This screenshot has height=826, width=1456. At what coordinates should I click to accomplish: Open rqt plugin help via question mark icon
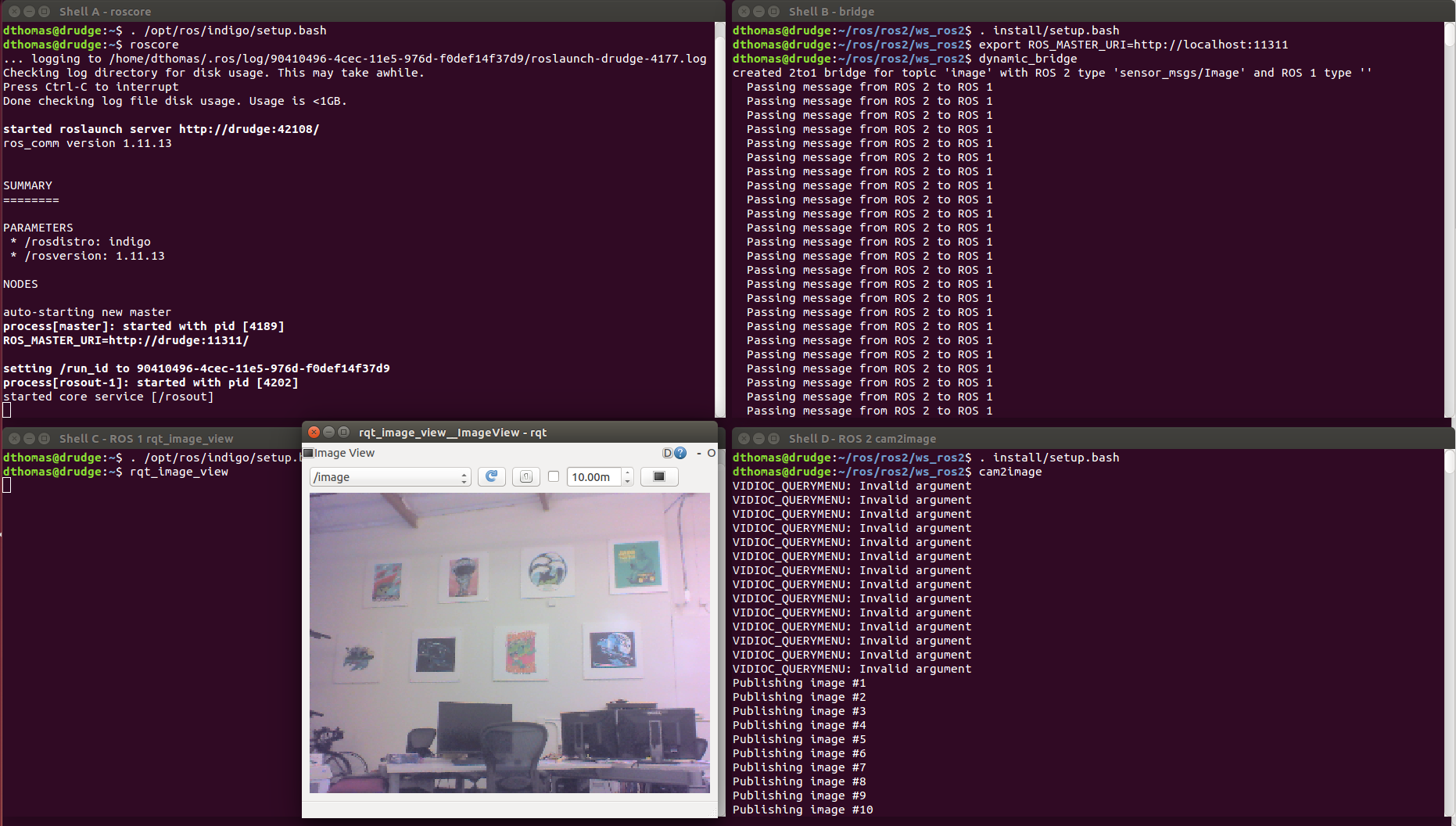pos(680,453)
